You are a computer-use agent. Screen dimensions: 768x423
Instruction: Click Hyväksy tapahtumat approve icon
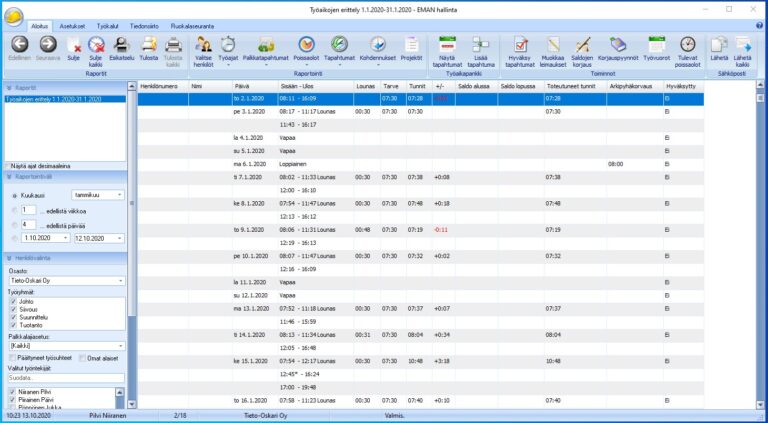520,47
